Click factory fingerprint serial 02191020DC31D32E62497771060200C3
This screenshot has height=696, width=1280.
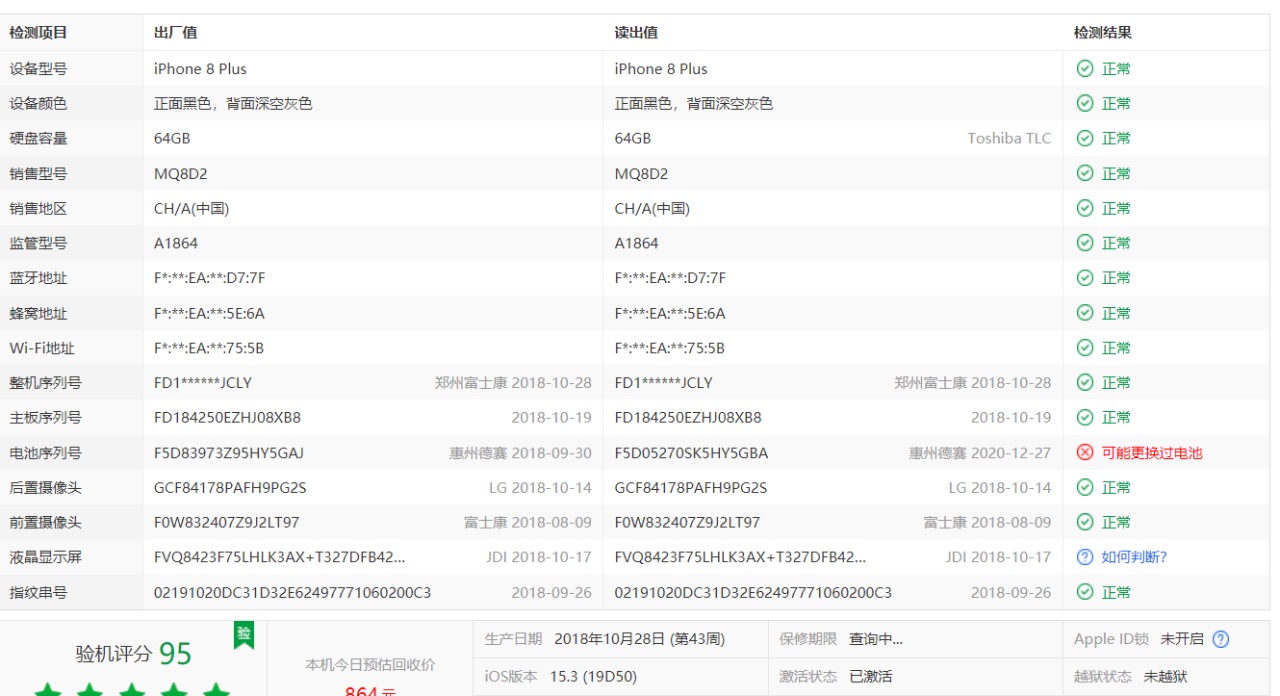tap(292, 592)
